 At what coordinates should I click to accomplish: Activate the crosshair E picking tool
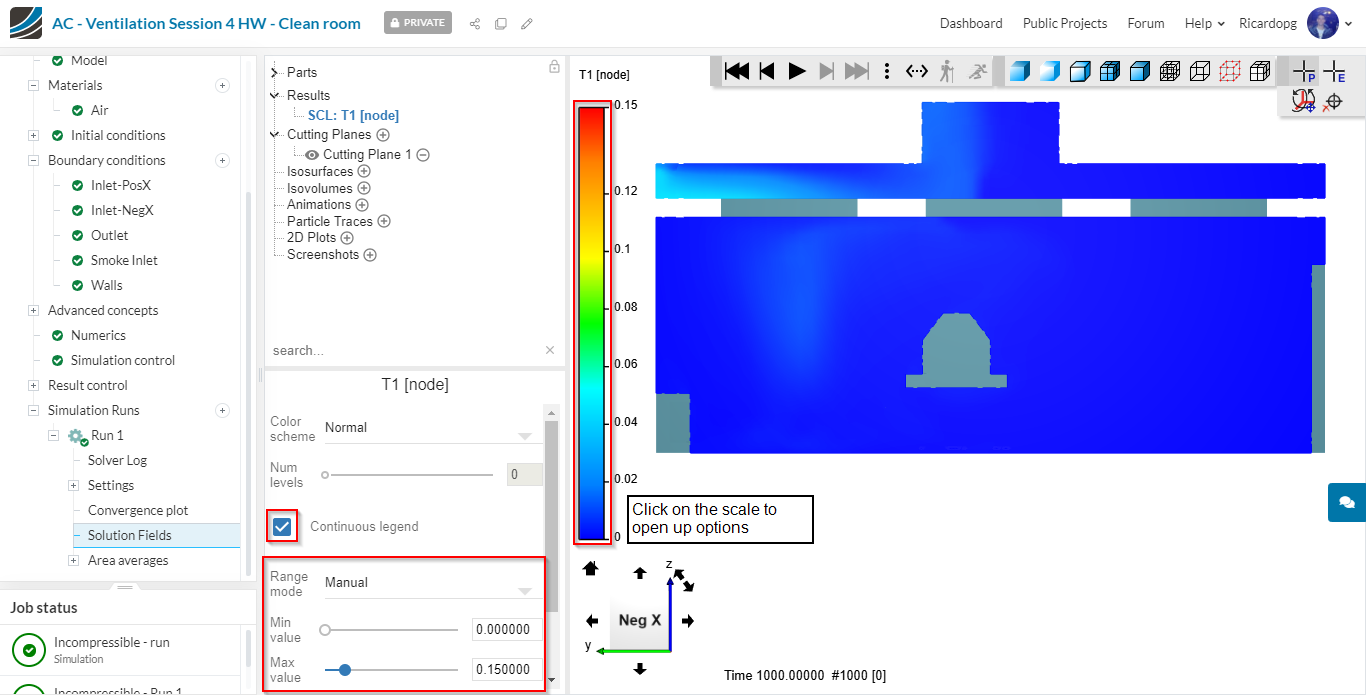click(1334, 71)
